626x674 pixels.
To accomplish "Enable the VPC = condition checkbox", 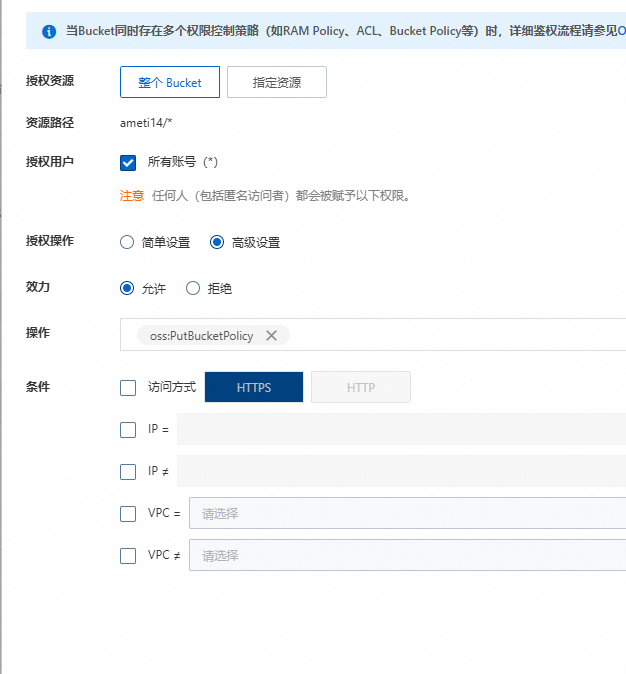I will [x=128, y=514].
